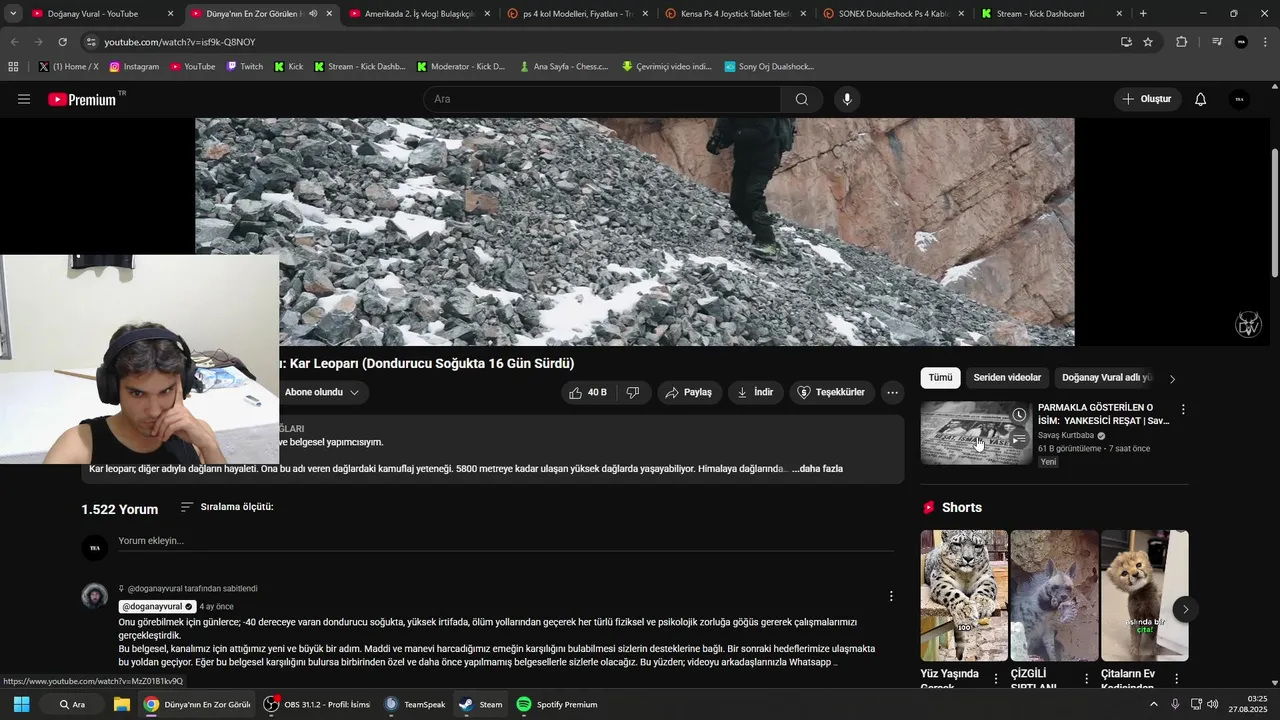Click the Chrome address bar URL
This screenshot has height=720, width=1280.
coord(180,42)
